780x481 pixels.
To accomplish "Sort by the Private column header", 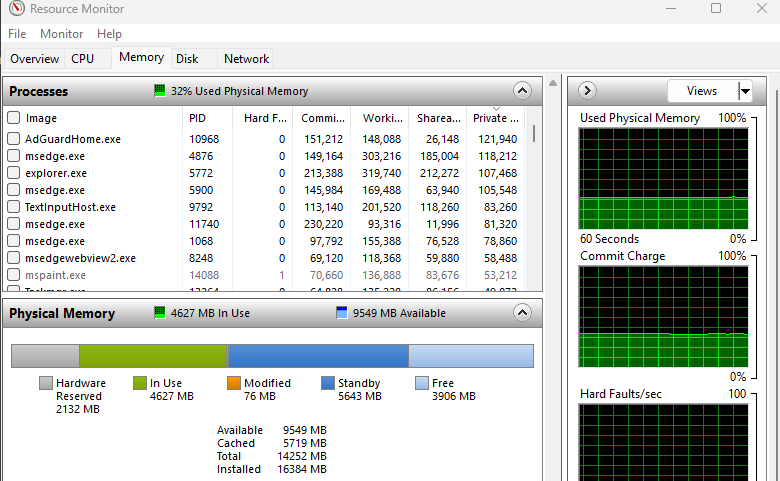I will point(495,118).
